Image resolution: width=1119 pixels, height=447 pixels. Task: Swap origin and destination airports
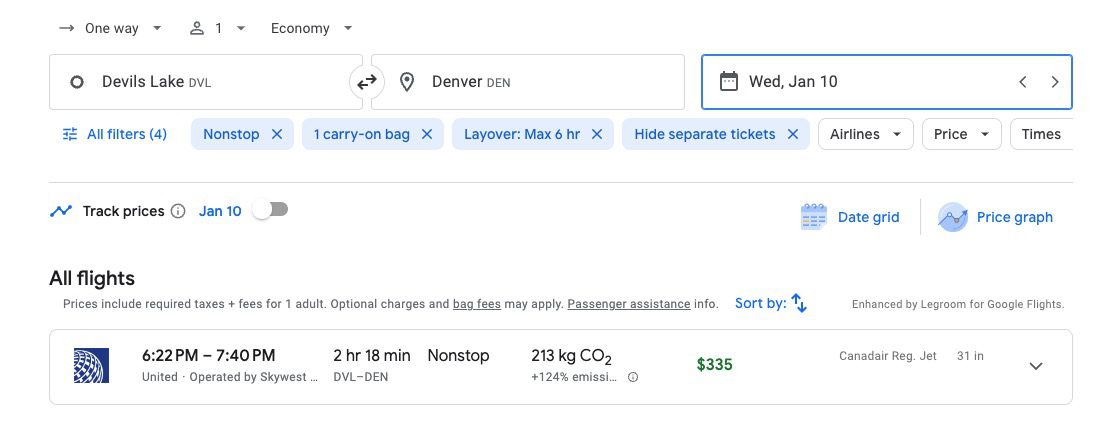coord(367,82)
